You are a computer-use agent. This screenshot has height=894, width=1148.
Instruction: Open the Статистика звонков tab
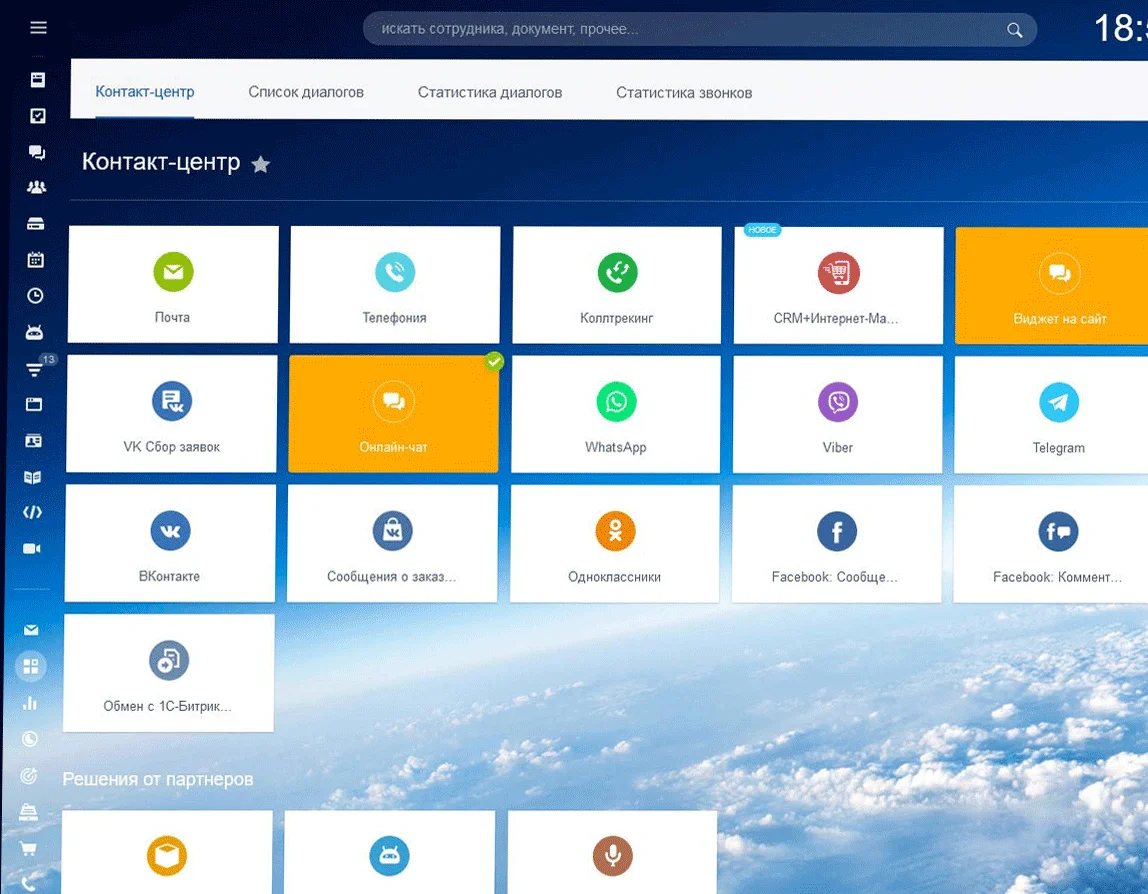tap(684, 93)
